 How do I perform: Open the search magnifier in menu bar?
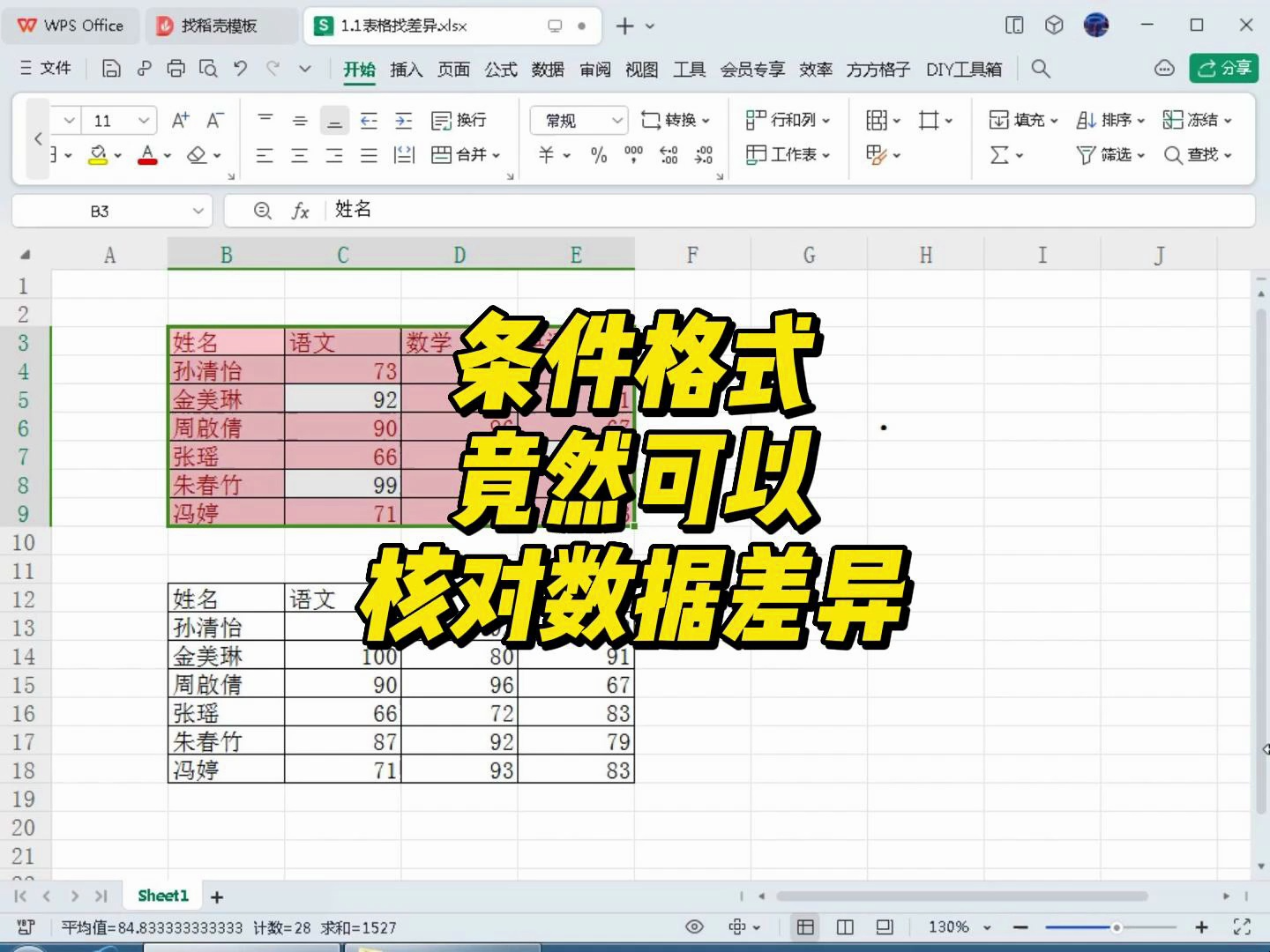click(1041, 69)
